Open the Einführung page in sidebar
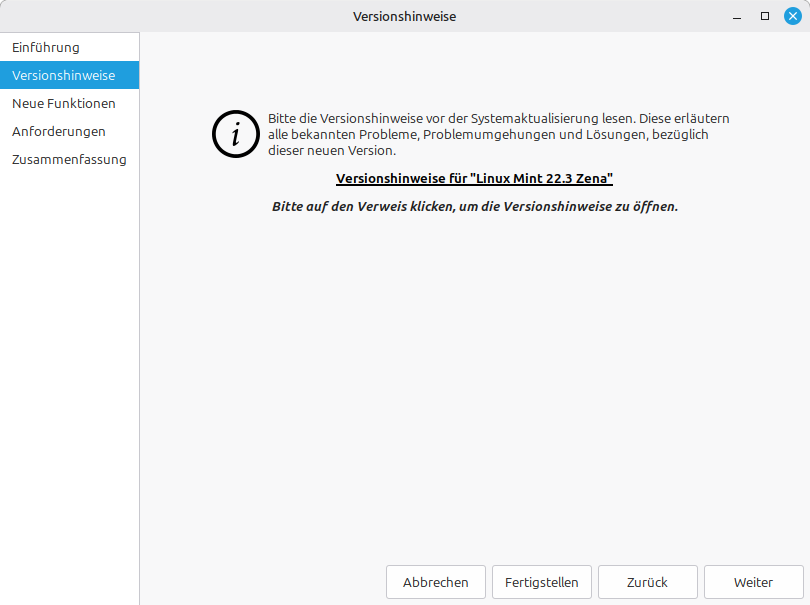The image size is (810, 605). click(46, 47)
